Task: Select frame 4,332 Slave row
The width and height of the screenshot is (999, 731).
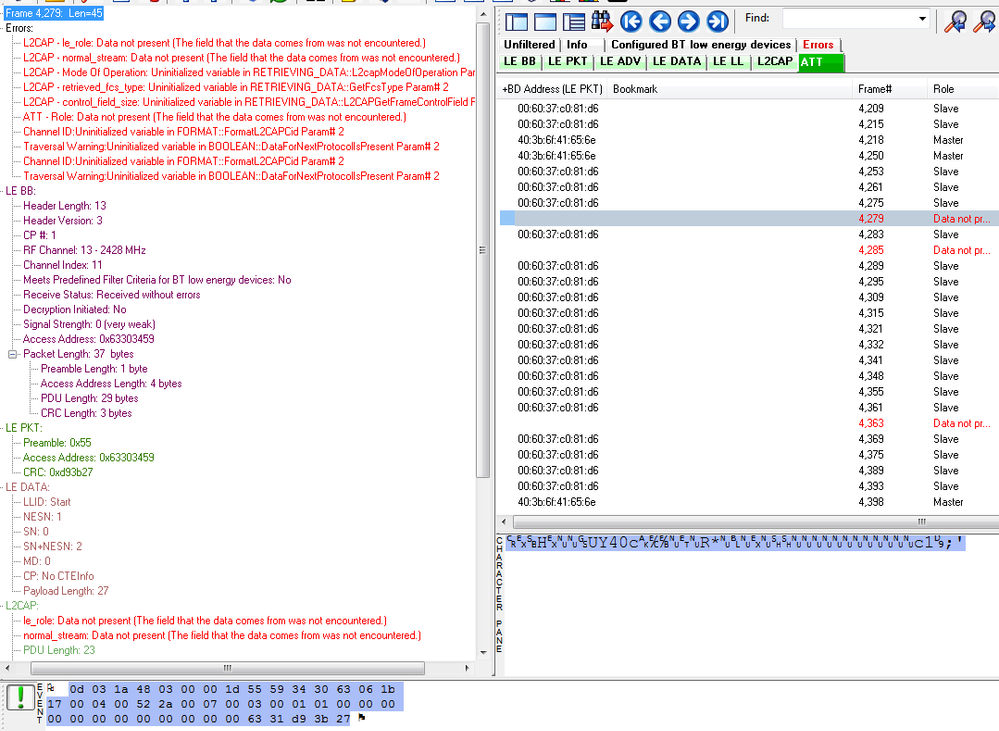Action: point(749,345)
